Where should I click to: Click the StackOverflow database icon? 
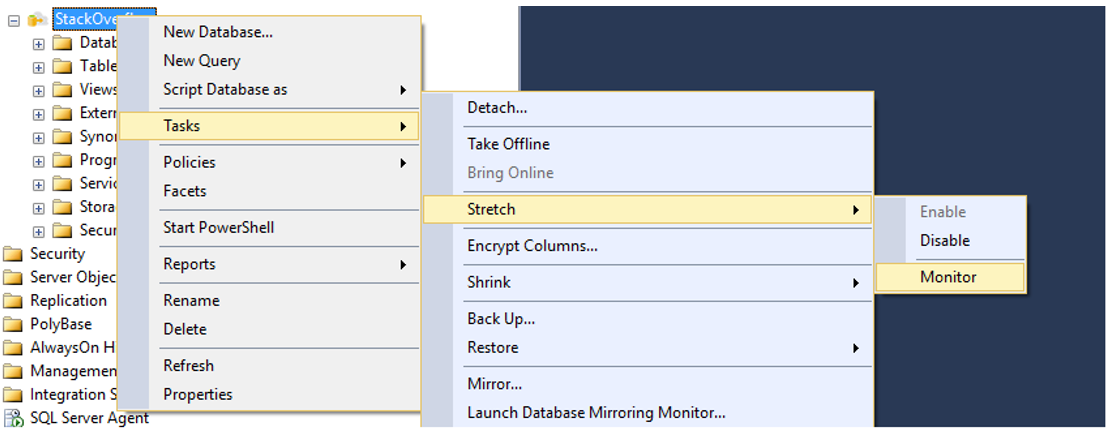click(x=38, y=19)
